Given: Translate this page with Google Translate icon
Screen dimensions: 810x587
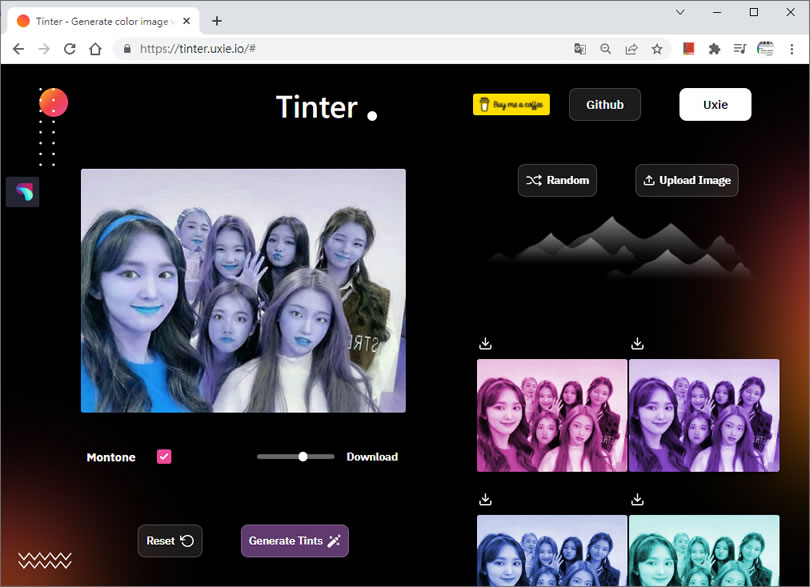Looking at the screenshot, I should (580, 49).
